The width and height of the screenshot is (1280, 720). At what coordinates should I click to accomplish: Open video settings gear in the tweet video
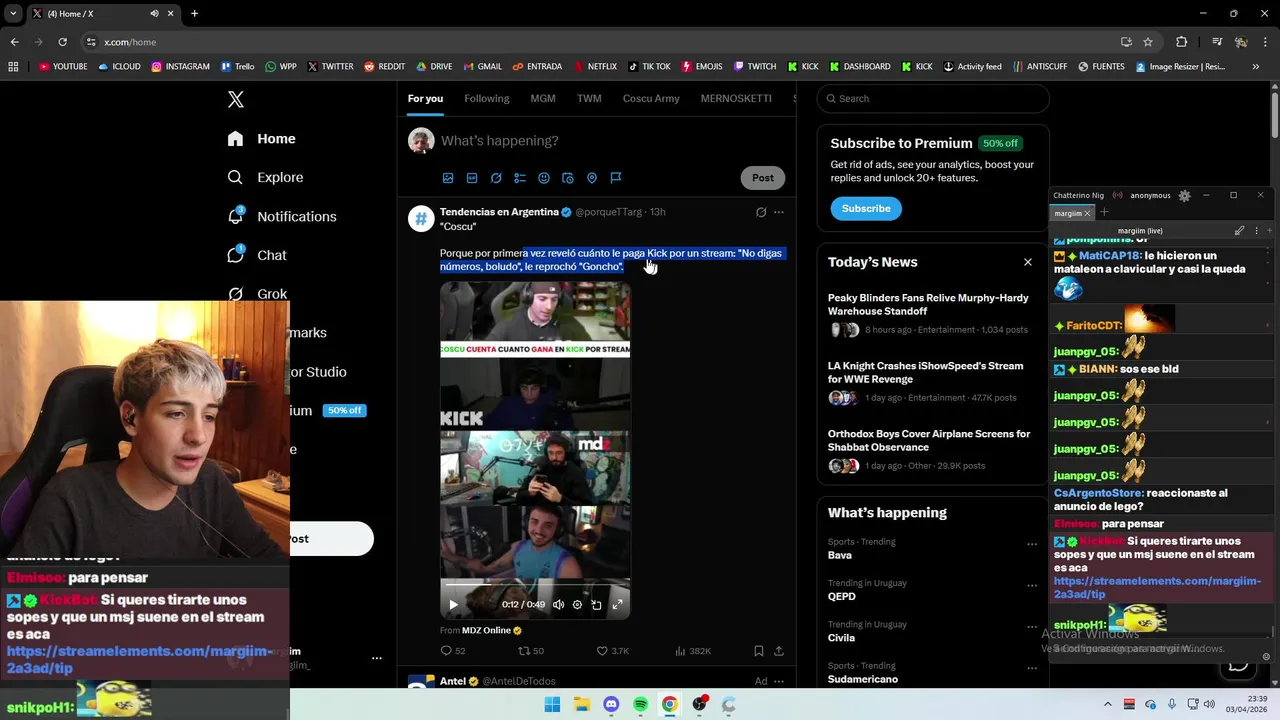(x=577, y=604)
